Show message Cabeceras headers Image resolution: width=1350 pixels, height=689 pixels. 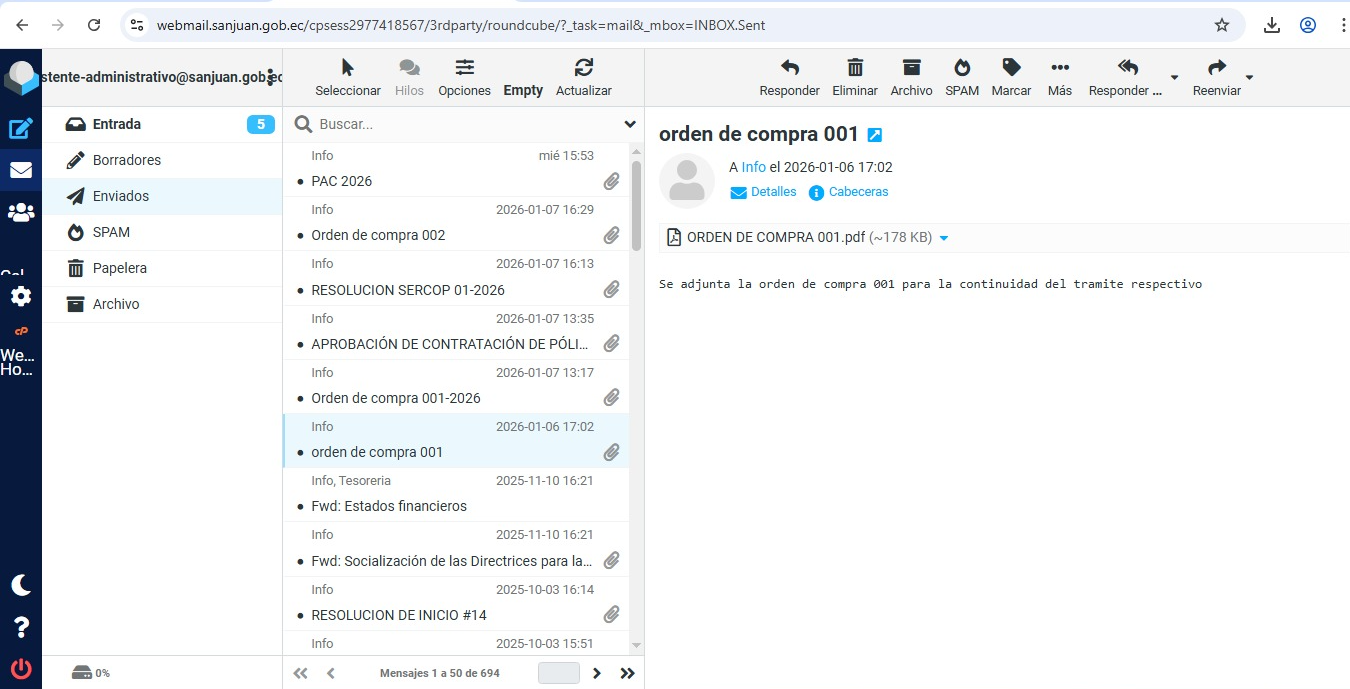pyautogui.click(x=858, y=192)
